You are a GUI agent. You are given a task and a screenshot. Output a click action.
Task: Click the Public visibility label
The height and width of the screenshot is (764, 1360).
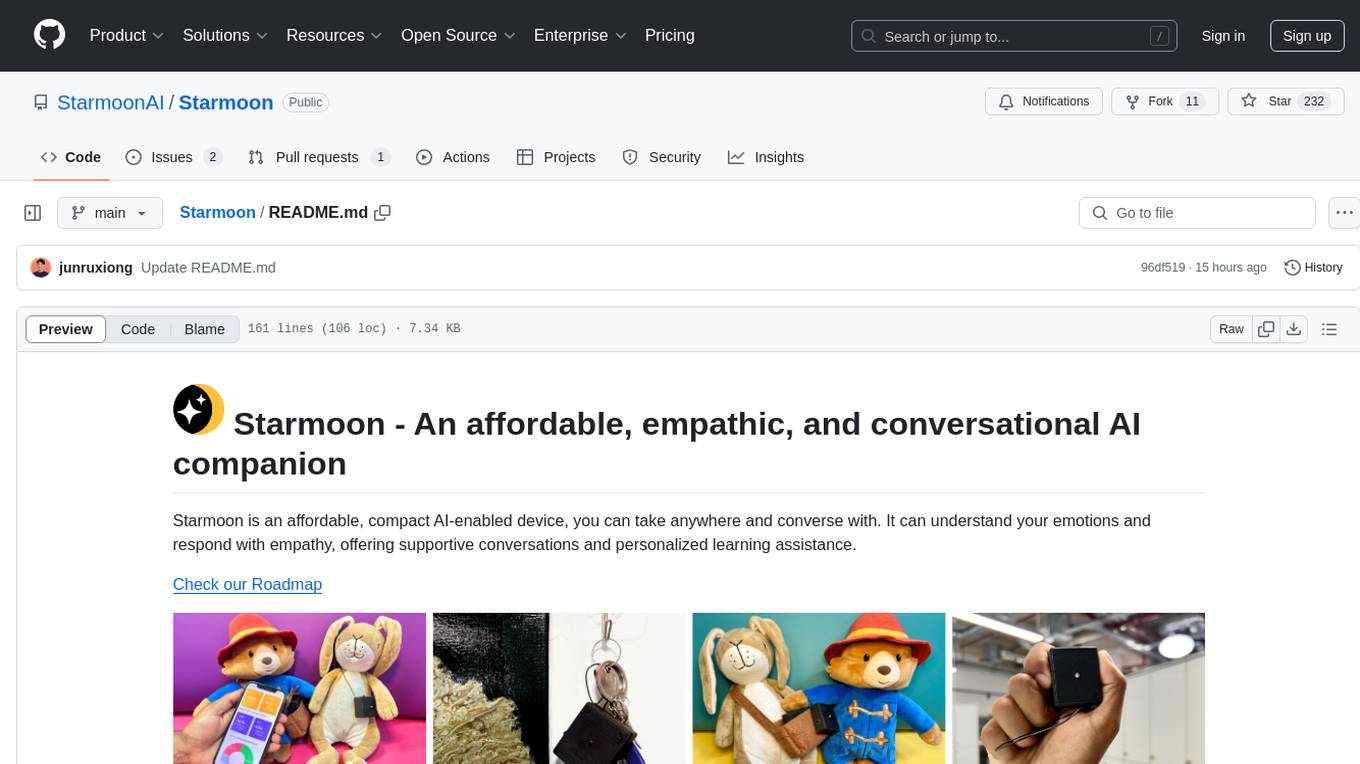point(306,102)
